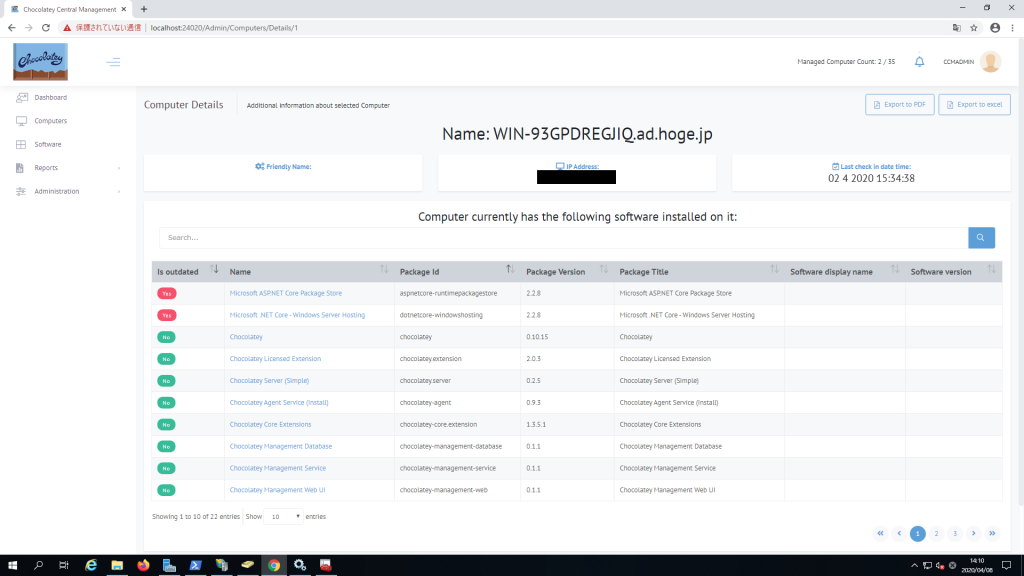
Task: Go to page 3 of results
Action: pos(955,534)
